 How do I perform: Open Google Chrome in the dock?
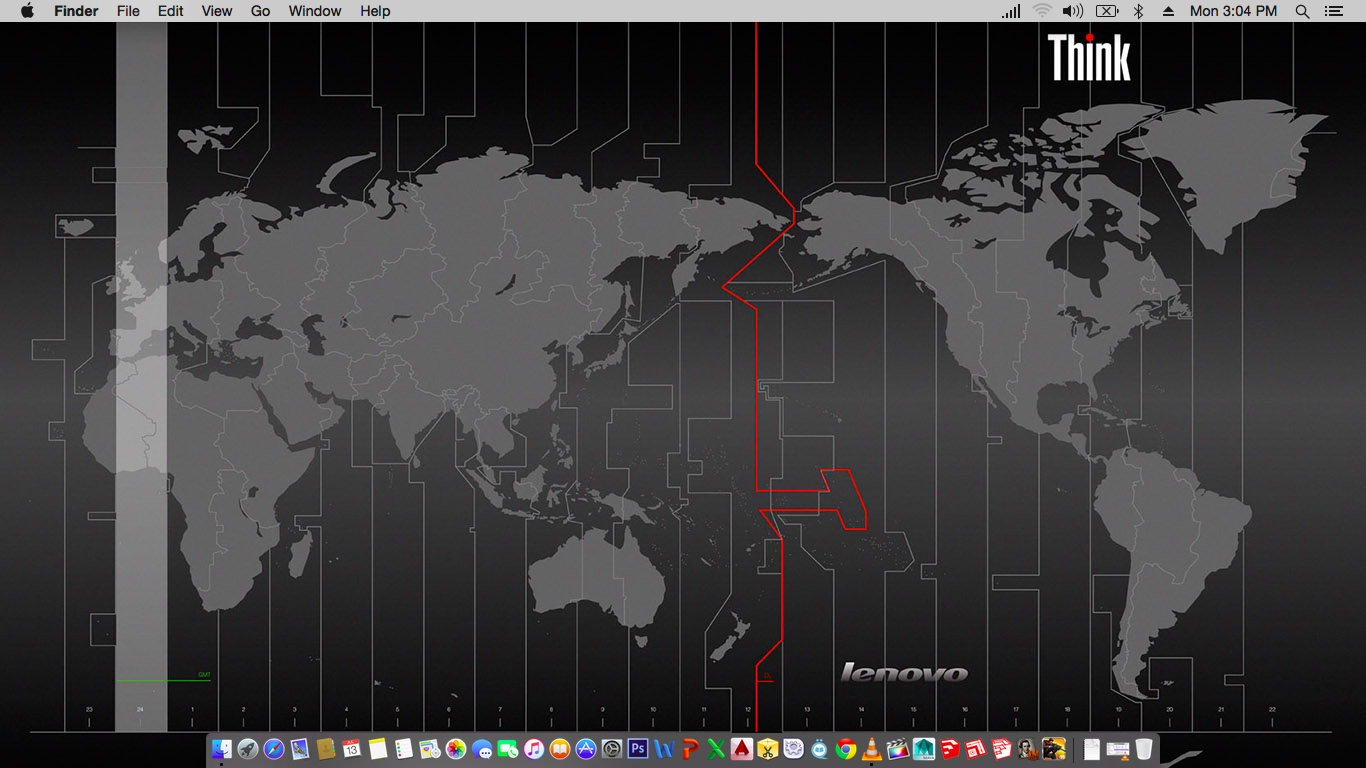pyautogui.click(x=846, y=749)
